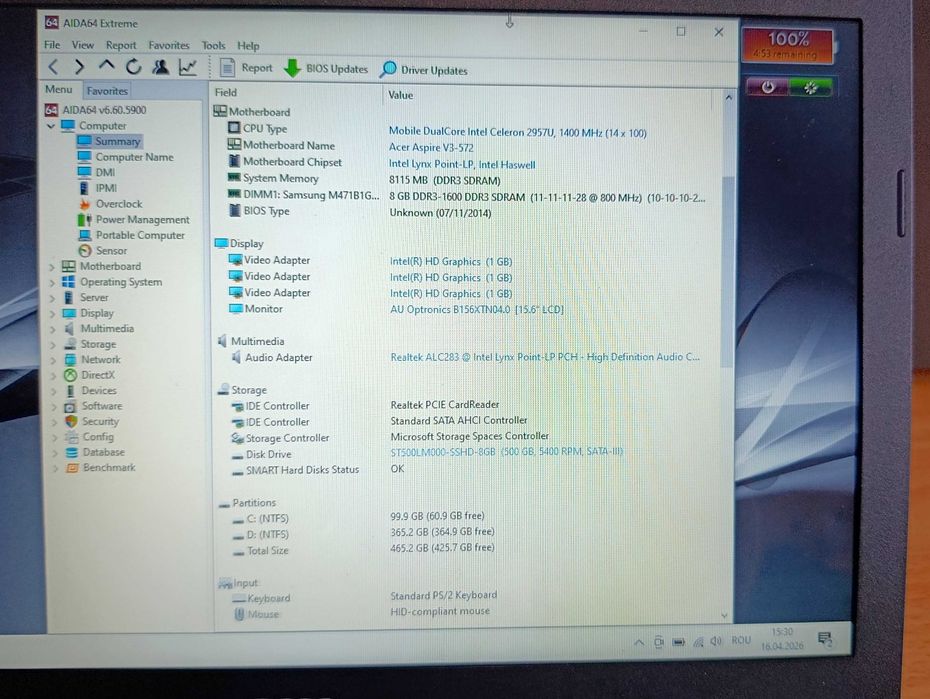Open Driver Updates from the toolbar
The image size is (930, 699).
click(x=424, y=70)
